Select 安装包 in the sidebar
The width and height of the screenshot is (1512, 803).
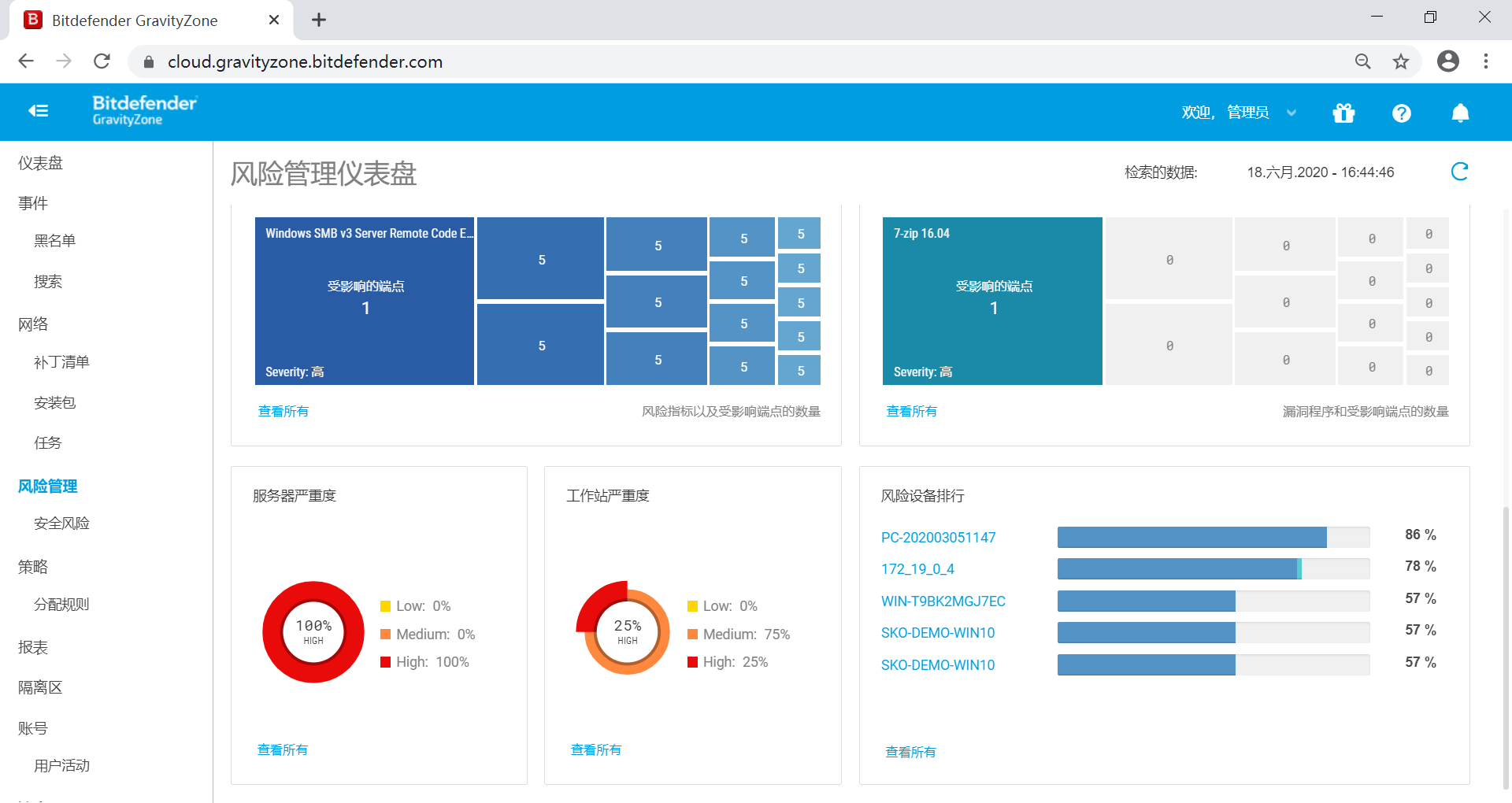[54, 403]
